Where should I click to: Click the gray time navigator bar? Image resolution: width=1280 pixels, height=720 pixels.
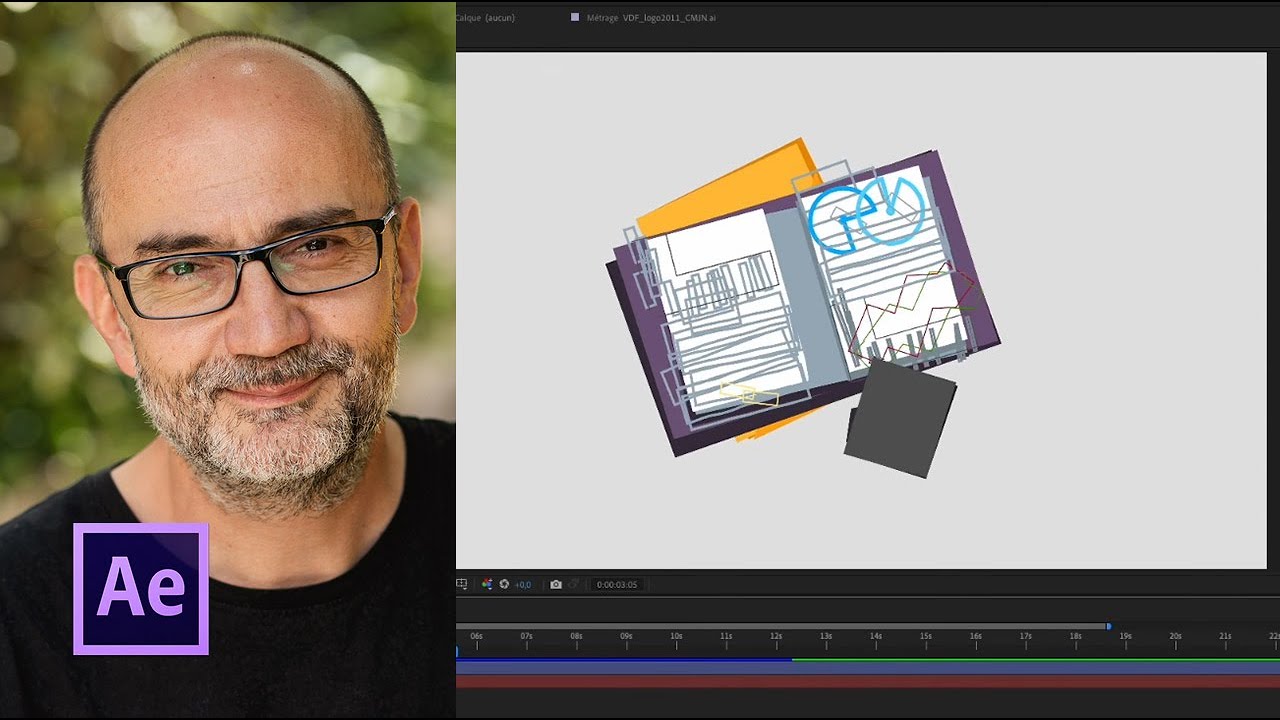click(782, 626)
